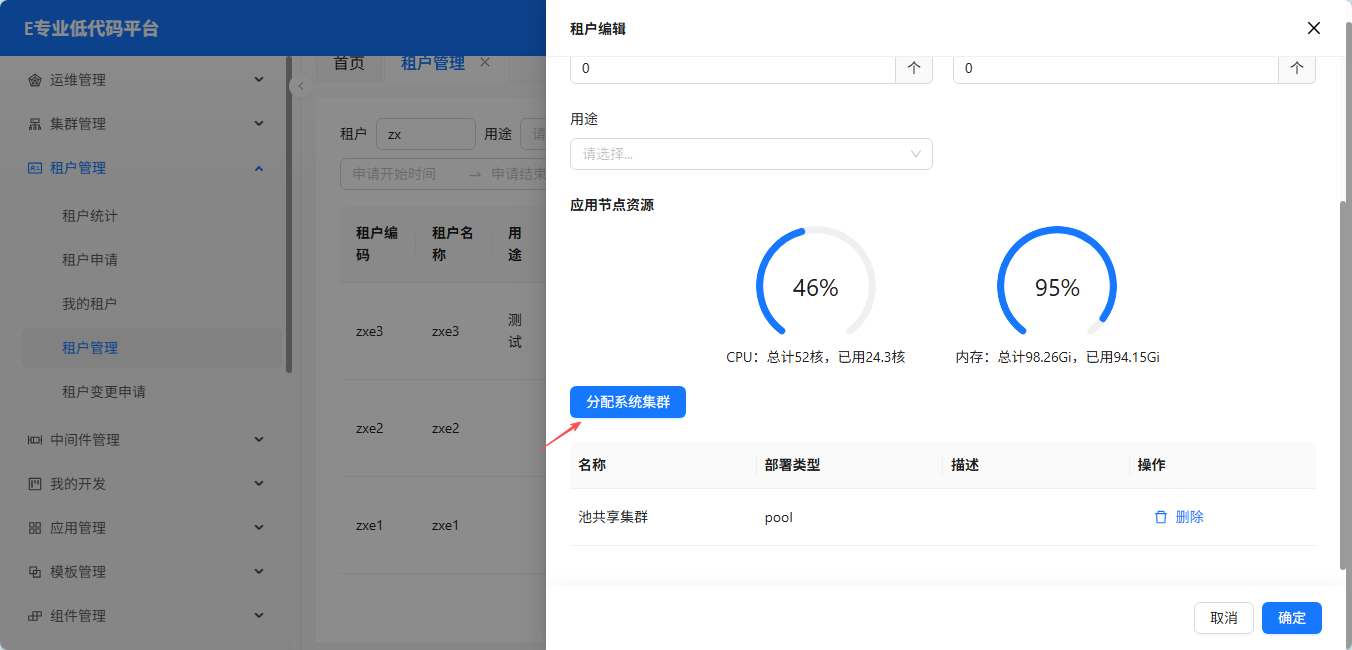Click the 模板管理 sidebar icon

pyautogui.click(x=35, y=572)
